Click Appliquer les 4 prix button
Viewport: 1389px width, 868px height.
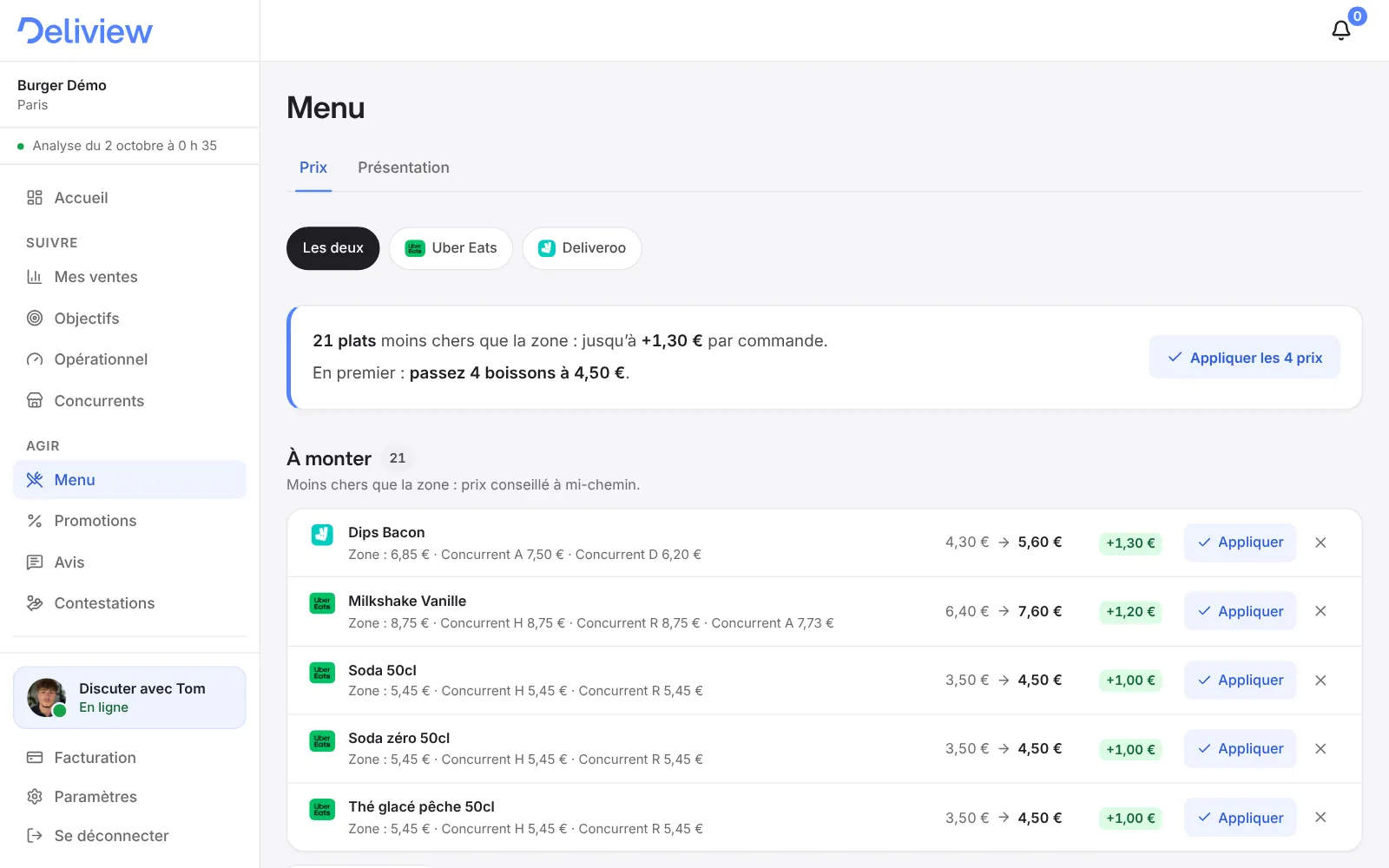click(x=1245, y=358)
